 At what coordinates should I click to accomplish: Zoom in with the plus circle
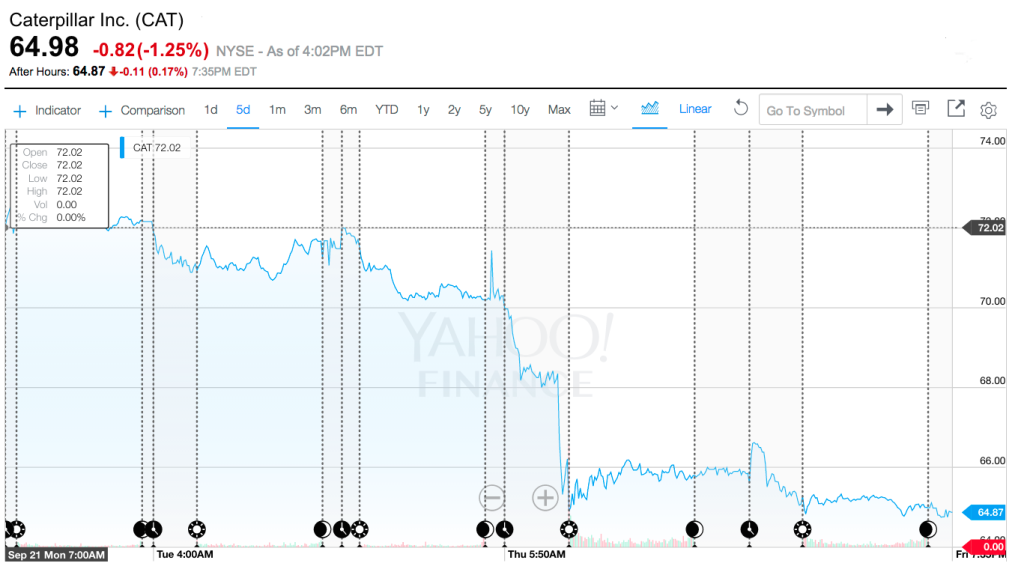point(545,497)
